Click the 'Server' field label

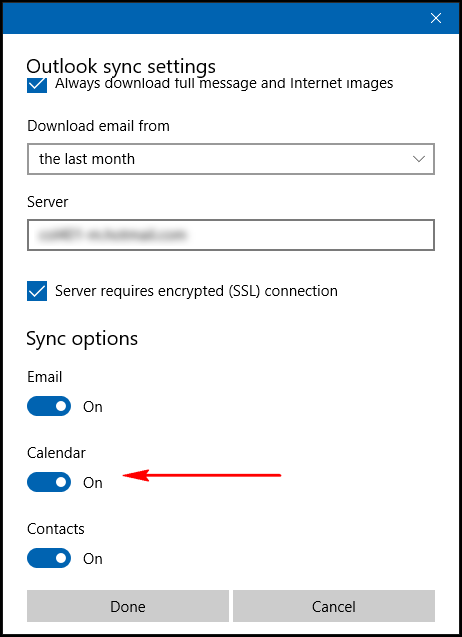coord(48,202)
